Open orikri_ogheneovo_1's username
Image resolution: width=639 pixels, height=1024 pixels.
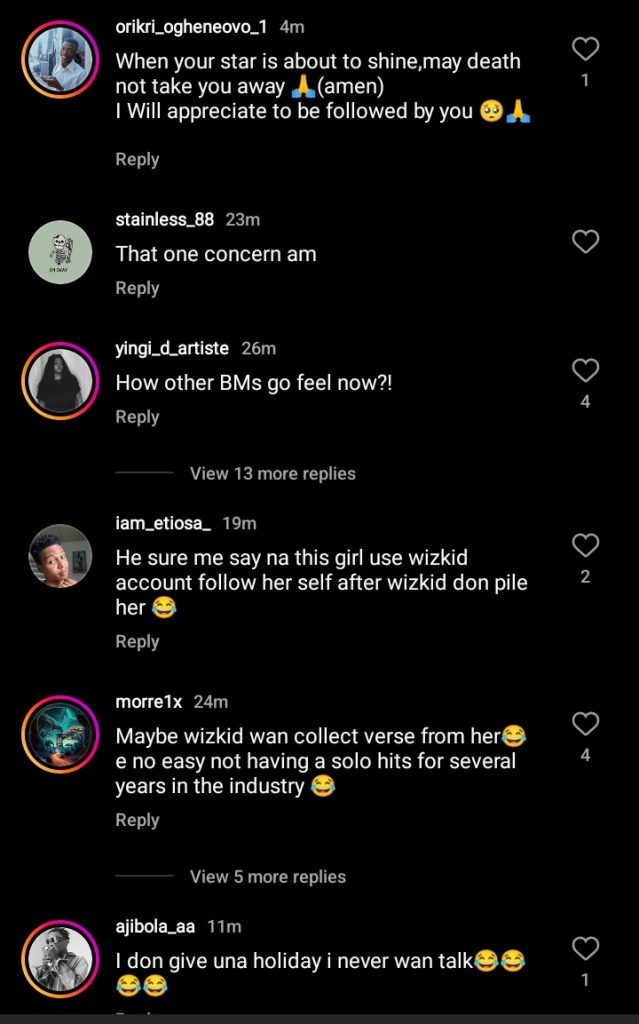click(x=186, y=29)
